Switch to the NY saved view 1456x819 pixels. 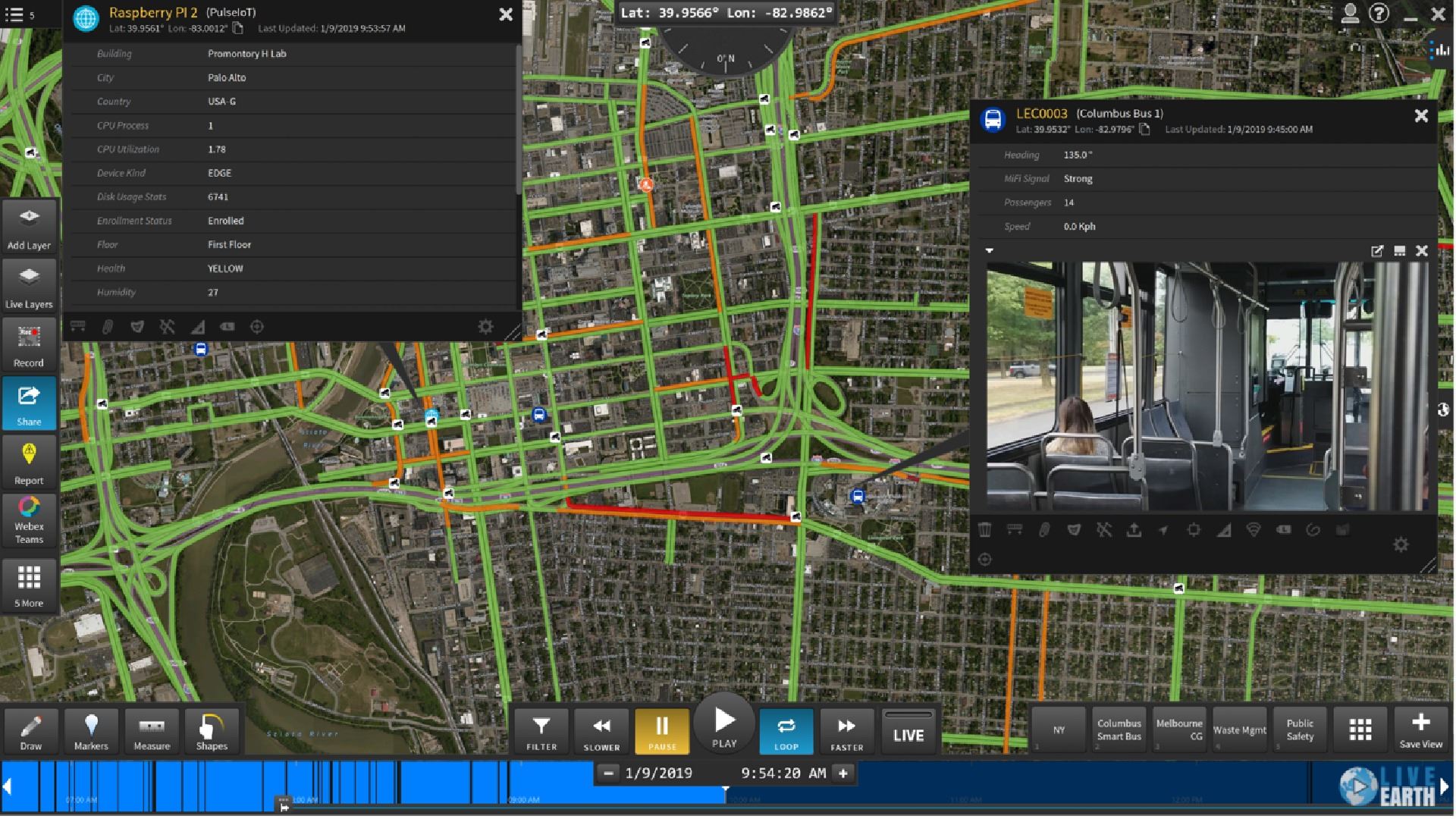tap(1059, 730)
